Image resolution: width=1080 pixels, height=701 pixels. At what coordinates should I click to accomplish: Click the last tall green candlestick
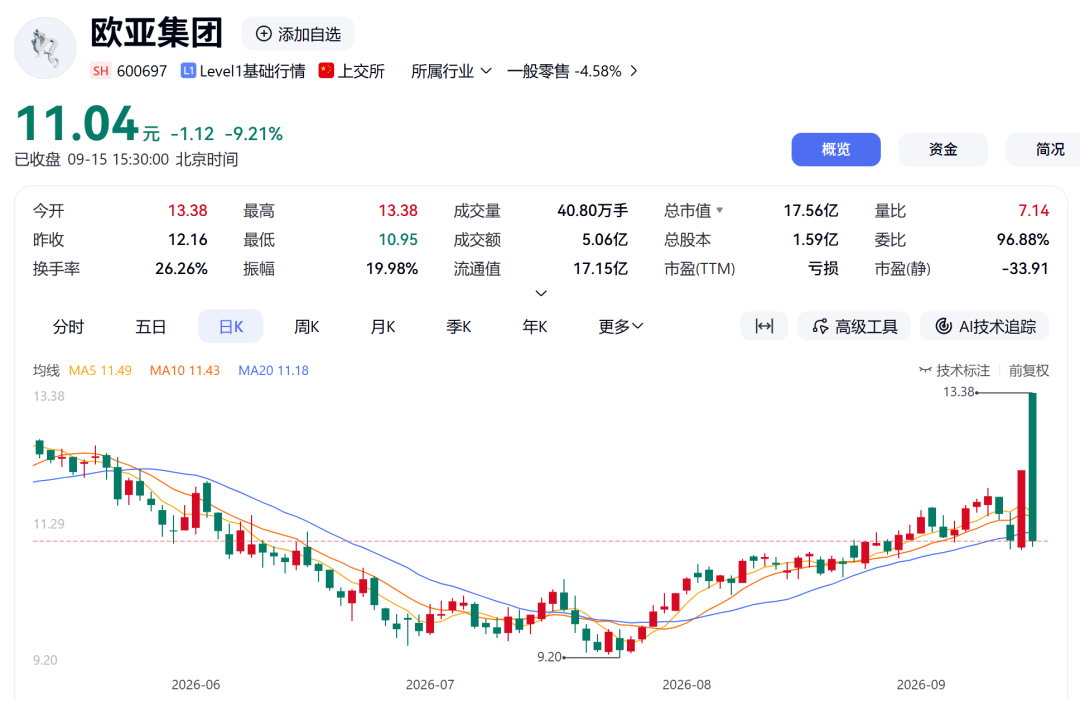coord(1032,466)
